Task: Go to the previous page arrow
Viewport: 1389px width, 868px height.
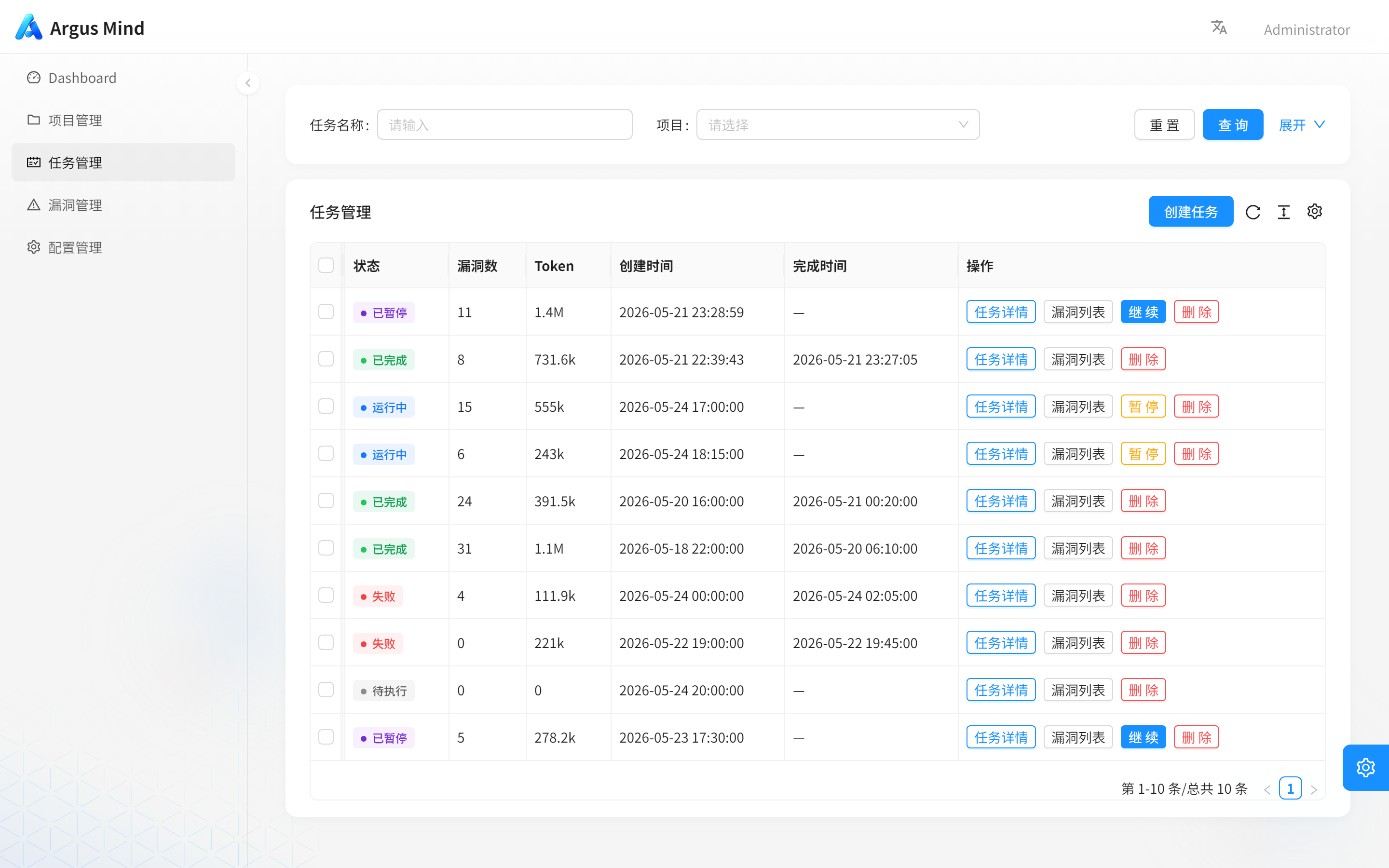Action: click(1267, 789)
